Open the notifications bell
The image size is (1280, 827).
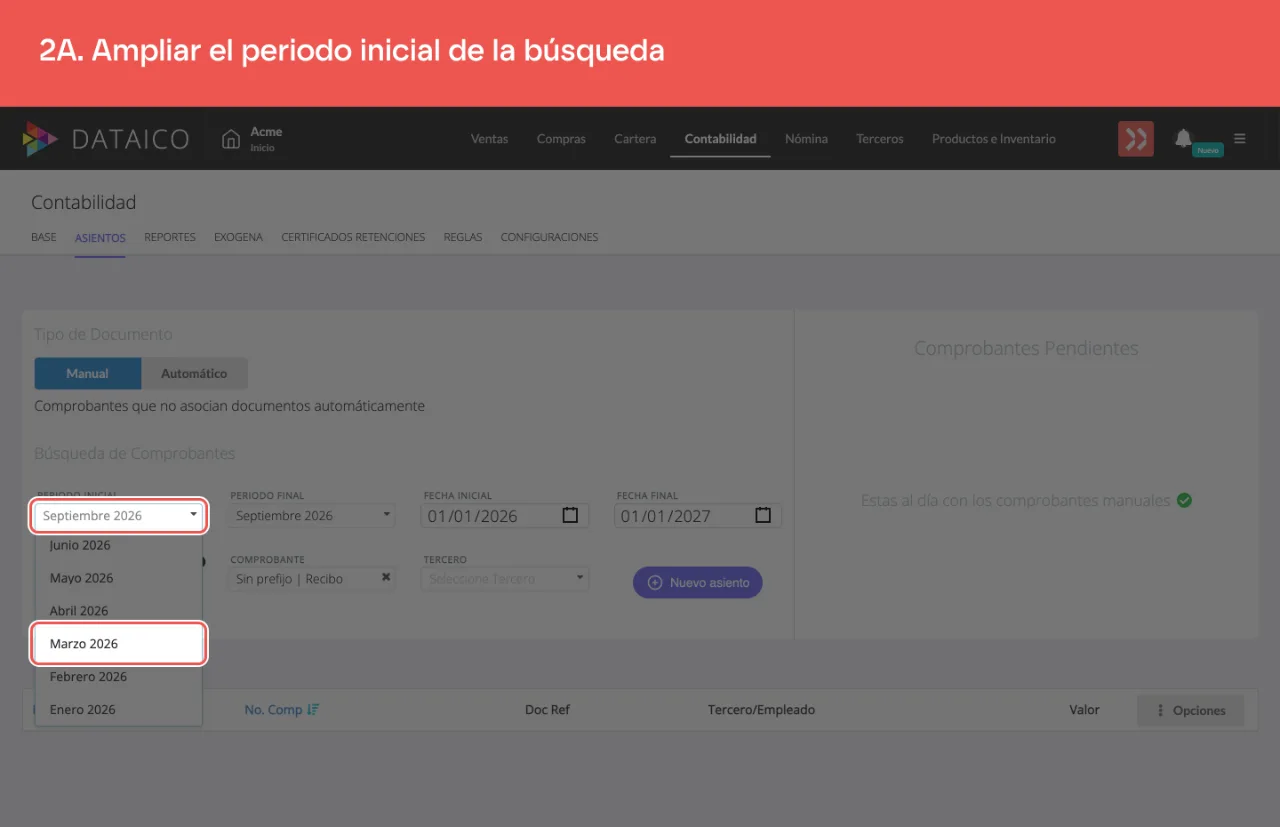pyautogui.click(x=1184, y=138)
